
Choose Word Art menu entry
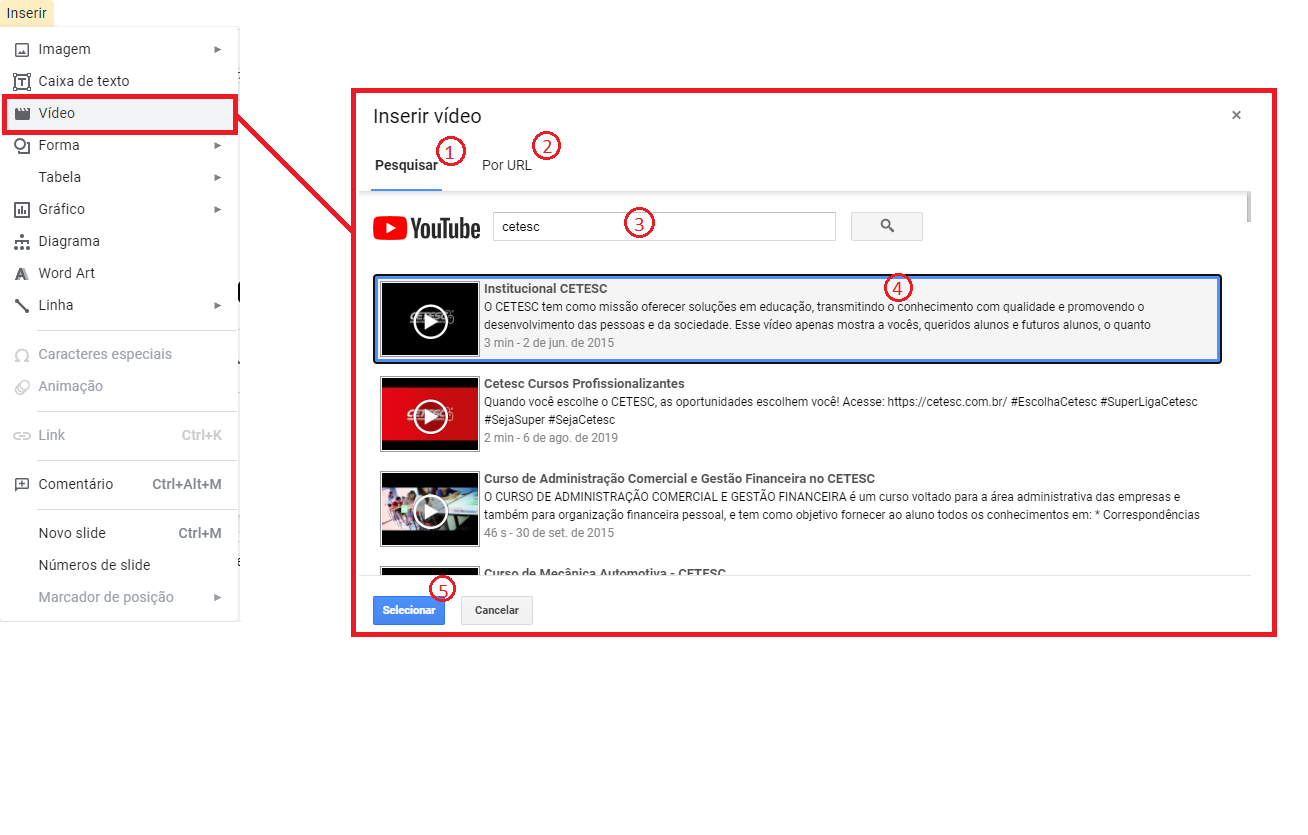[x=119, y=273]
